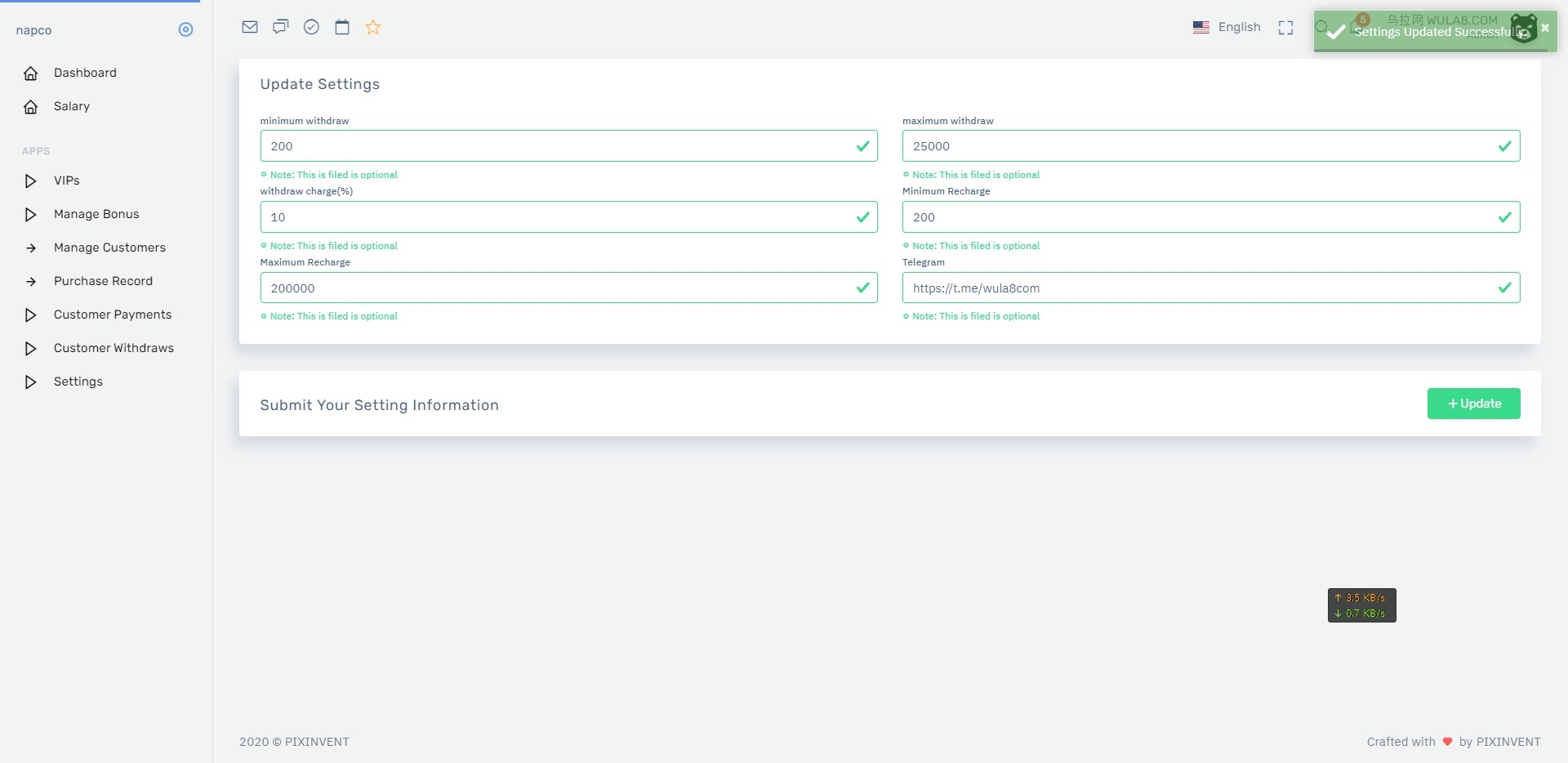Open English language dropdown
This screenshot has width=1568, height=763.
(x=1227, y=27)
